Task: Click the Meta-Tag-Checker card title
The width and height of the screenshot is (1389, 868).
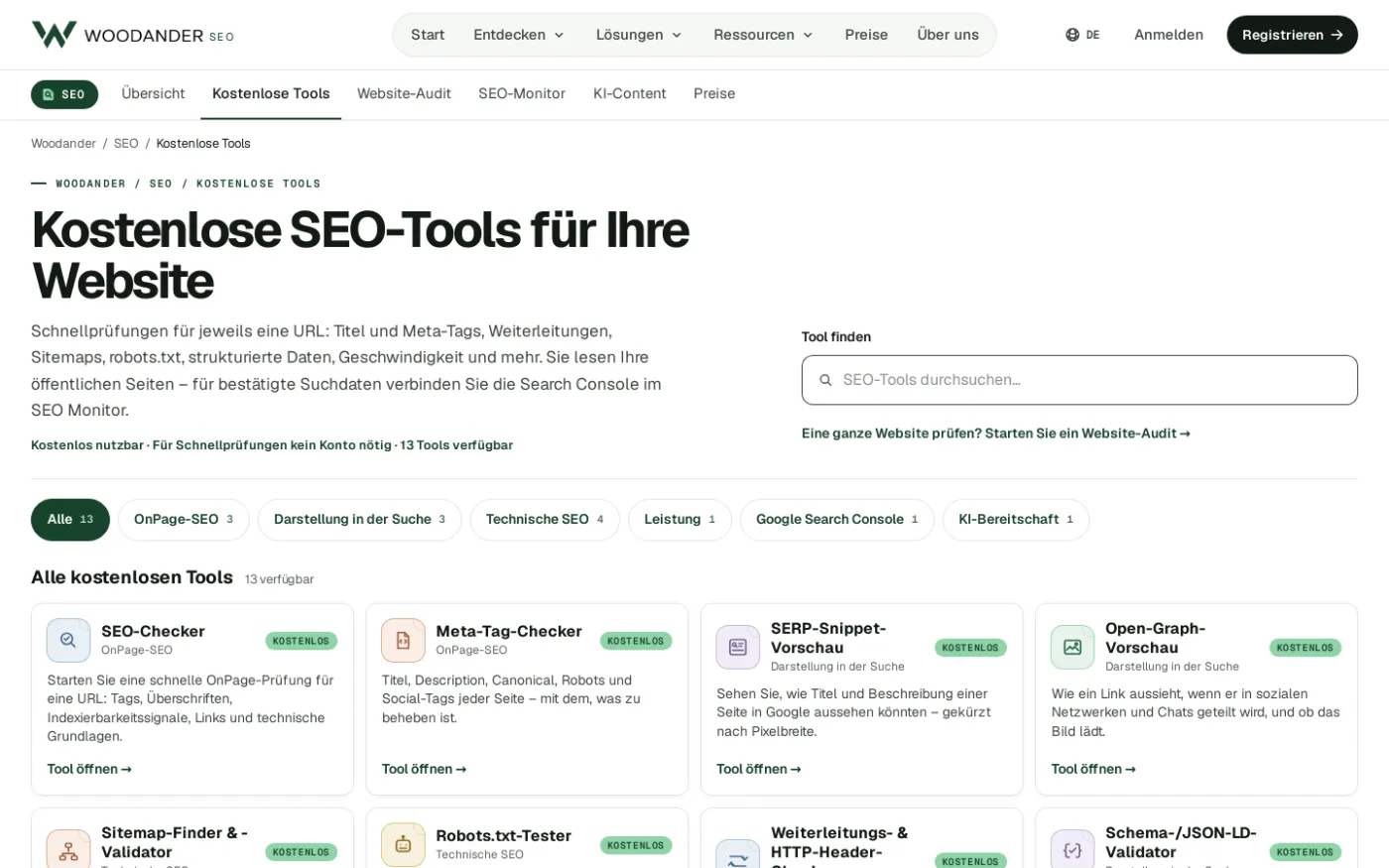Action: (509, 632)
